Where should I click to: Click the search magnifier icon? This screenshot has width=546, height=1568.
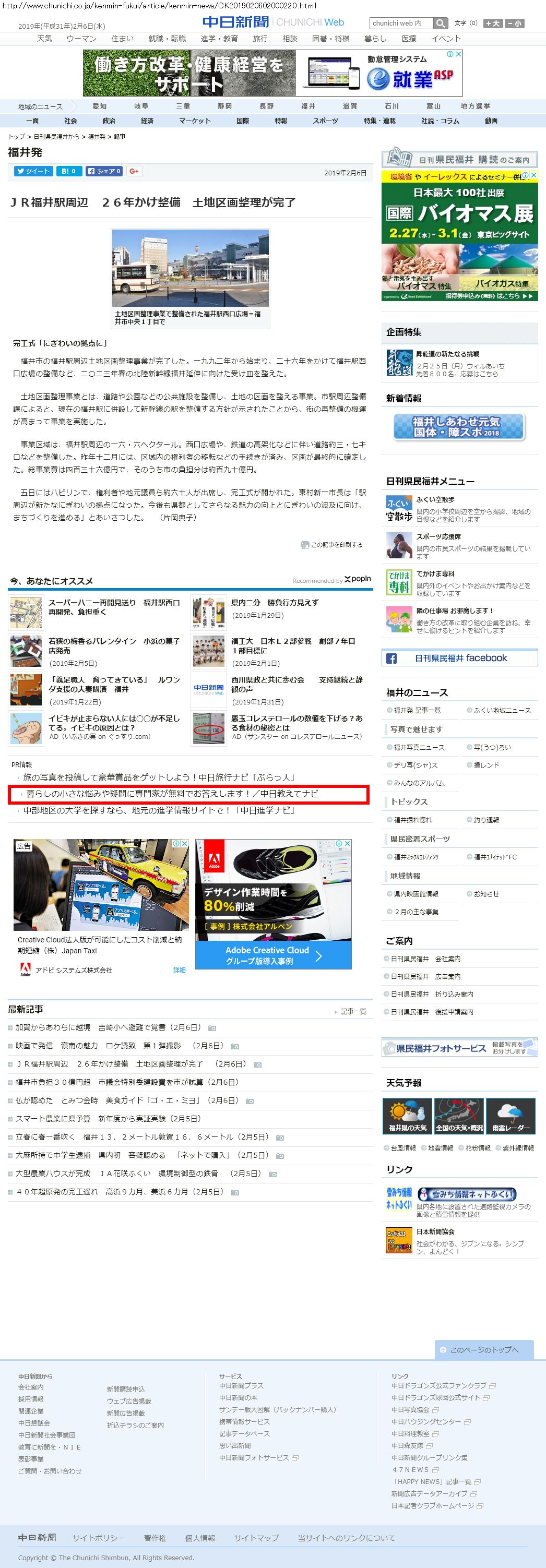(x=441, y=23)
